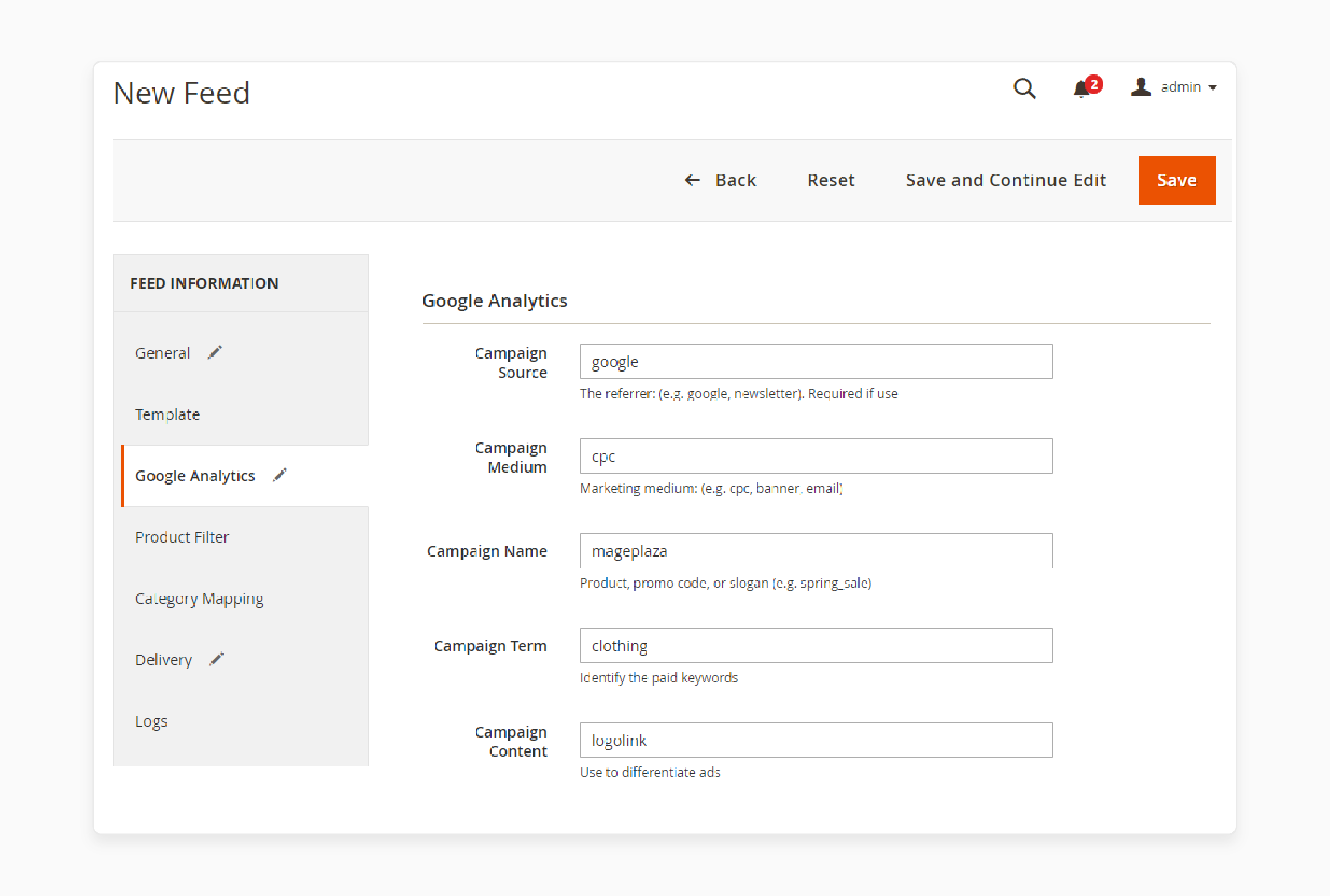1330x896 pixels.
Task: Click the New Feed page title
Action: pyautogui.click(x=182, y=93)
